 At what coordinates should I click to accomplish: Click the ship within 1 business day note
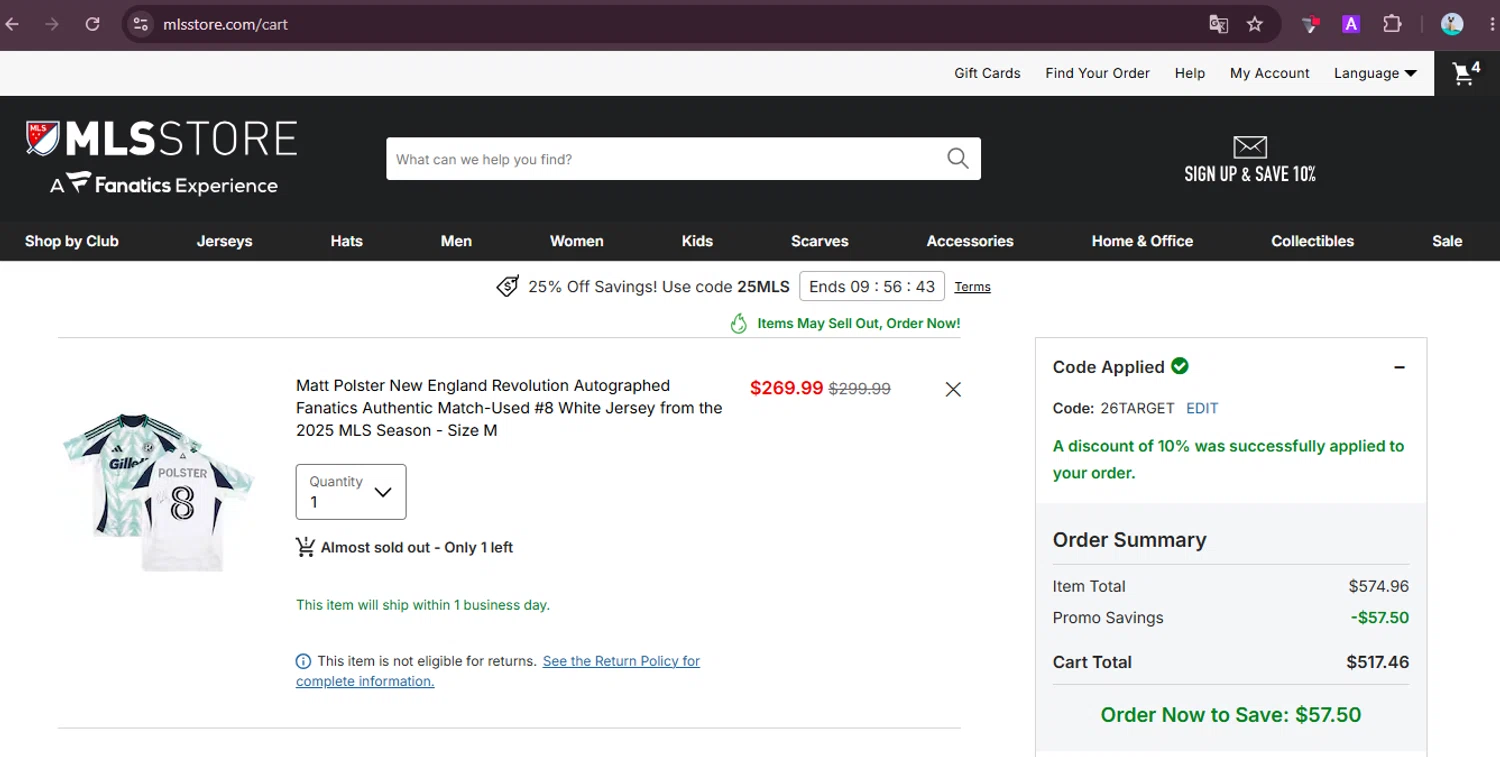pos(423,605)
